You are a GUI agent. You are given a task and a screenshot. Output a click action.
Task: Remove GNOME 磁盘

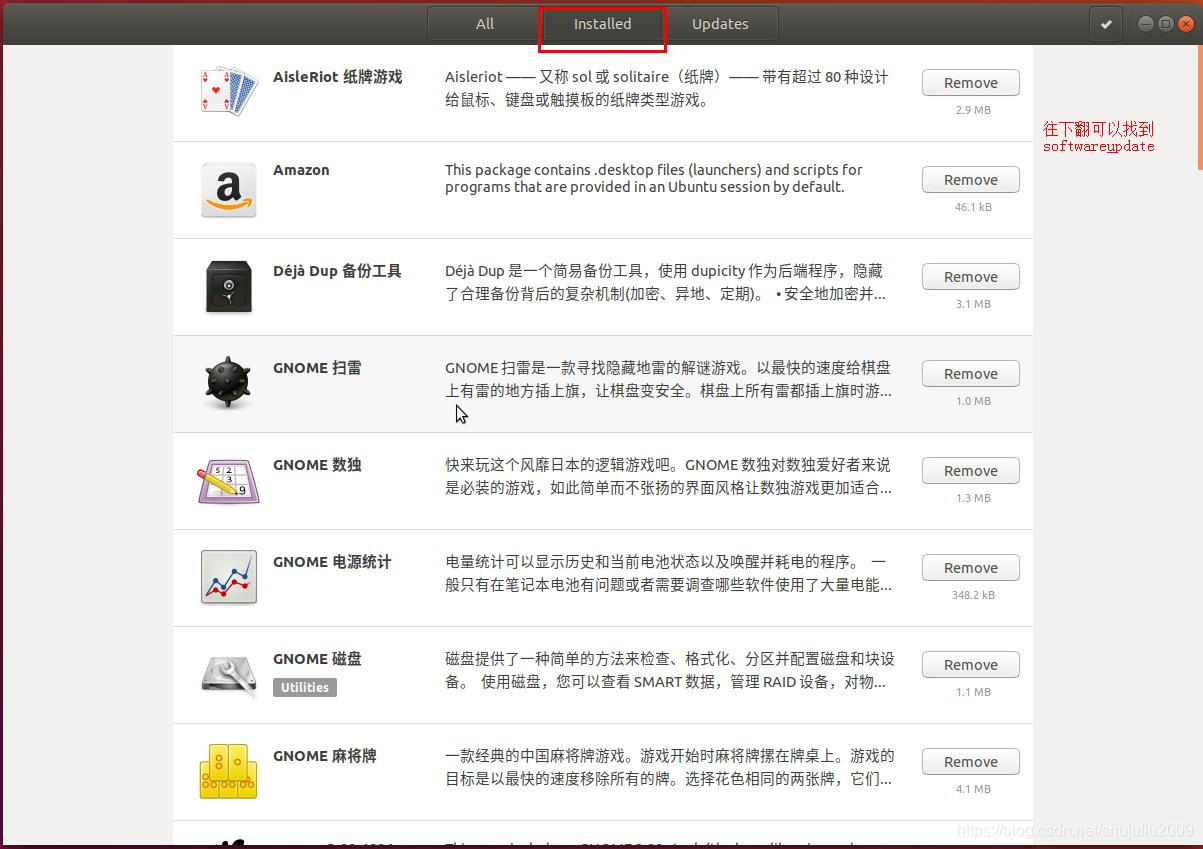coord(971,665)
